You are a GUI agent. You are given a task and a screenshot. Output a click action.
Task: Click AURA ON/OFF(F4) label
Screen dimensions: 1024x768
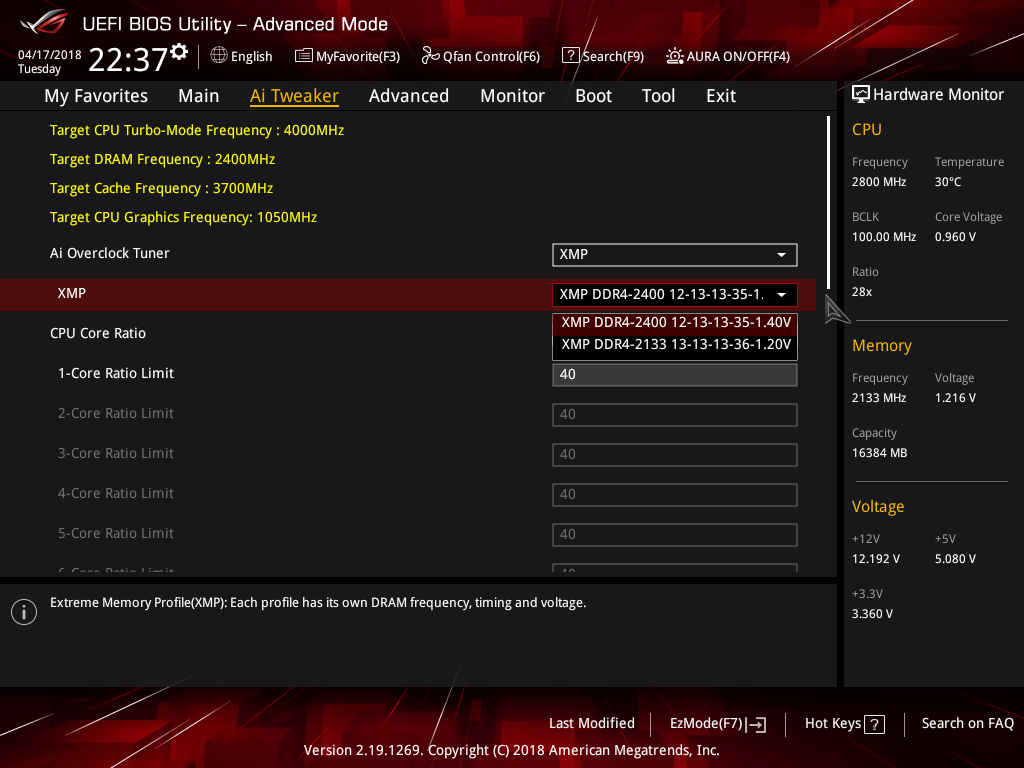pyautogui.click(x=738, y=56)
